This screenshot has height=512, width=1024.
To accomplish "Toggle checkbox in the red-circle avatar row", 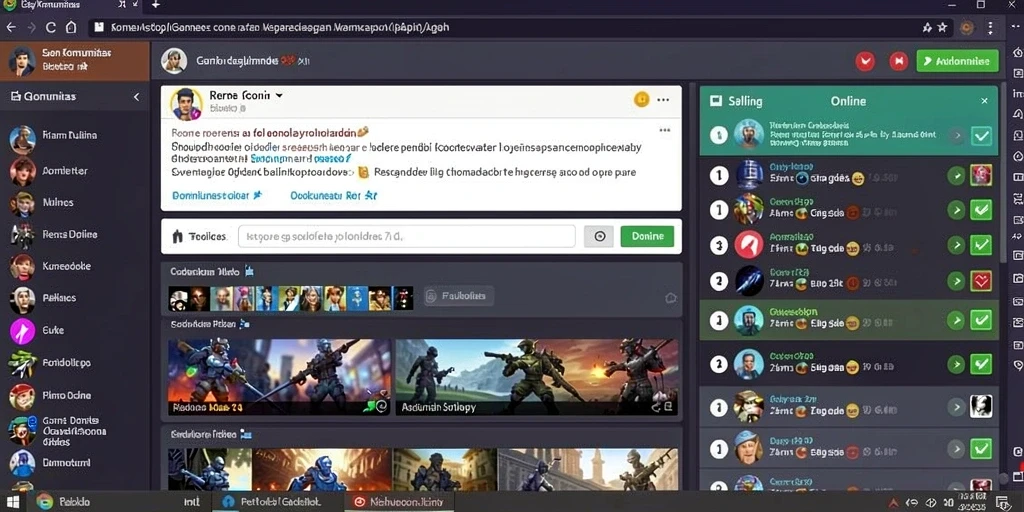I will [x=981, y=246].
